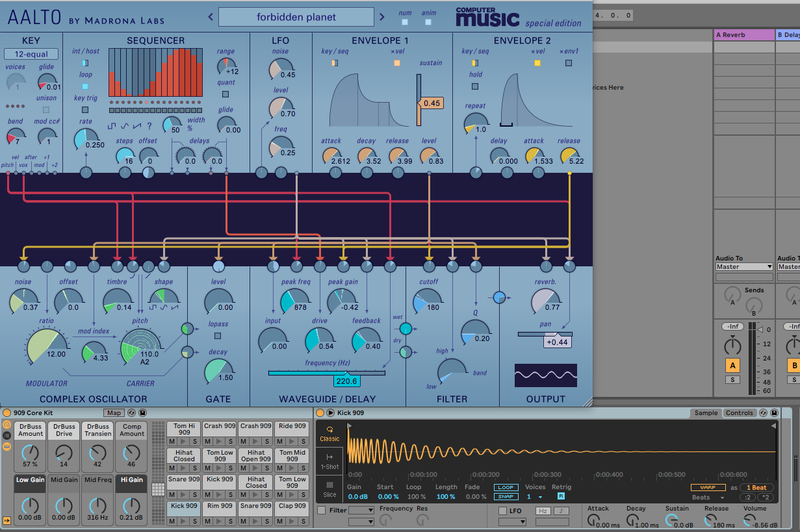The height and width of the screenshot is (532, 800).
Task: Open the Simpler LFO waveform dropdown
Action: [x=512, y=521]
